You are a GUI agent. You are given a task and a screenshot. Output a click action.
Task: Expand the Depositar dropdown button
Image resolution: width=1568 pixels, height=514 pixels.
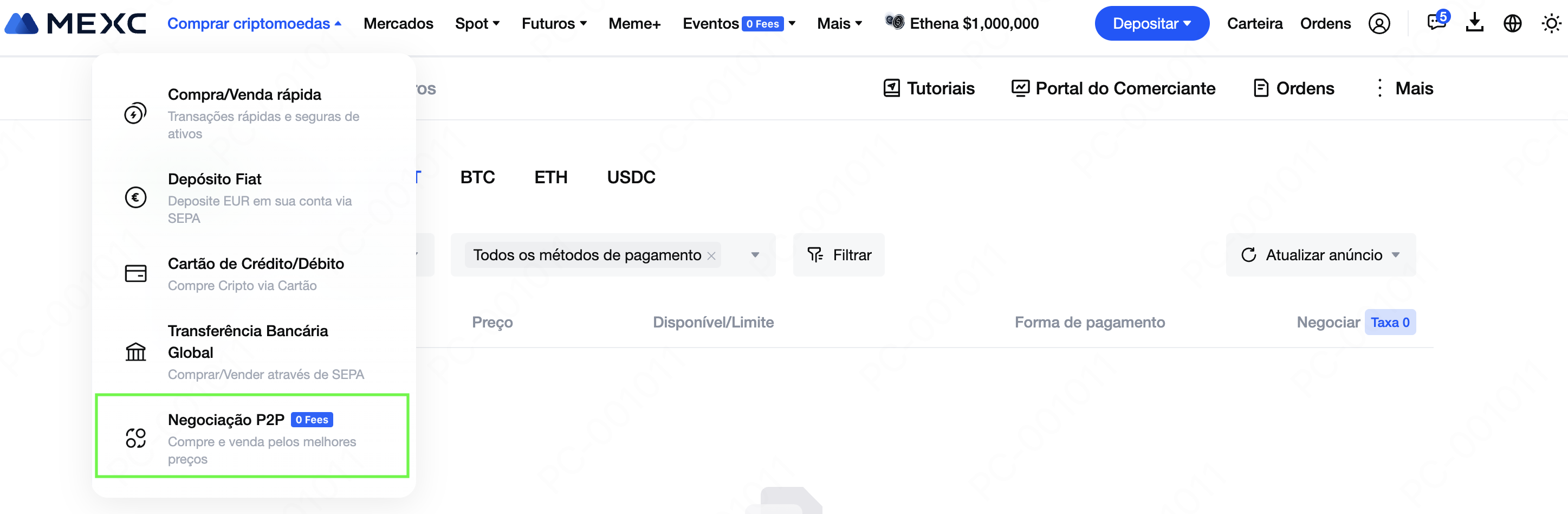(1151, 24)
